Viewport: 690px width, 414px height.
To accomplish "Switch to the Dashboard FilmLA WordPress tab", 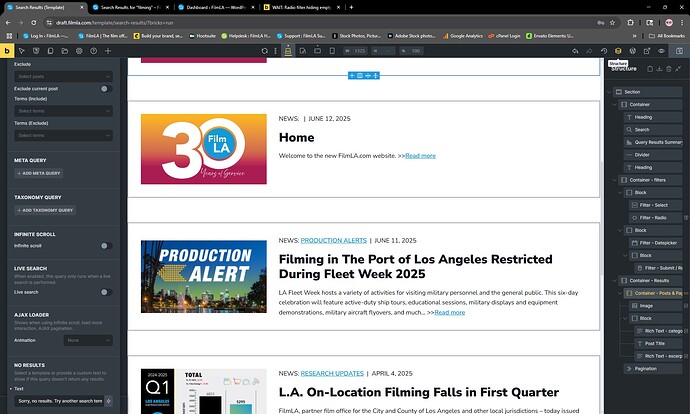I will 212,6.
